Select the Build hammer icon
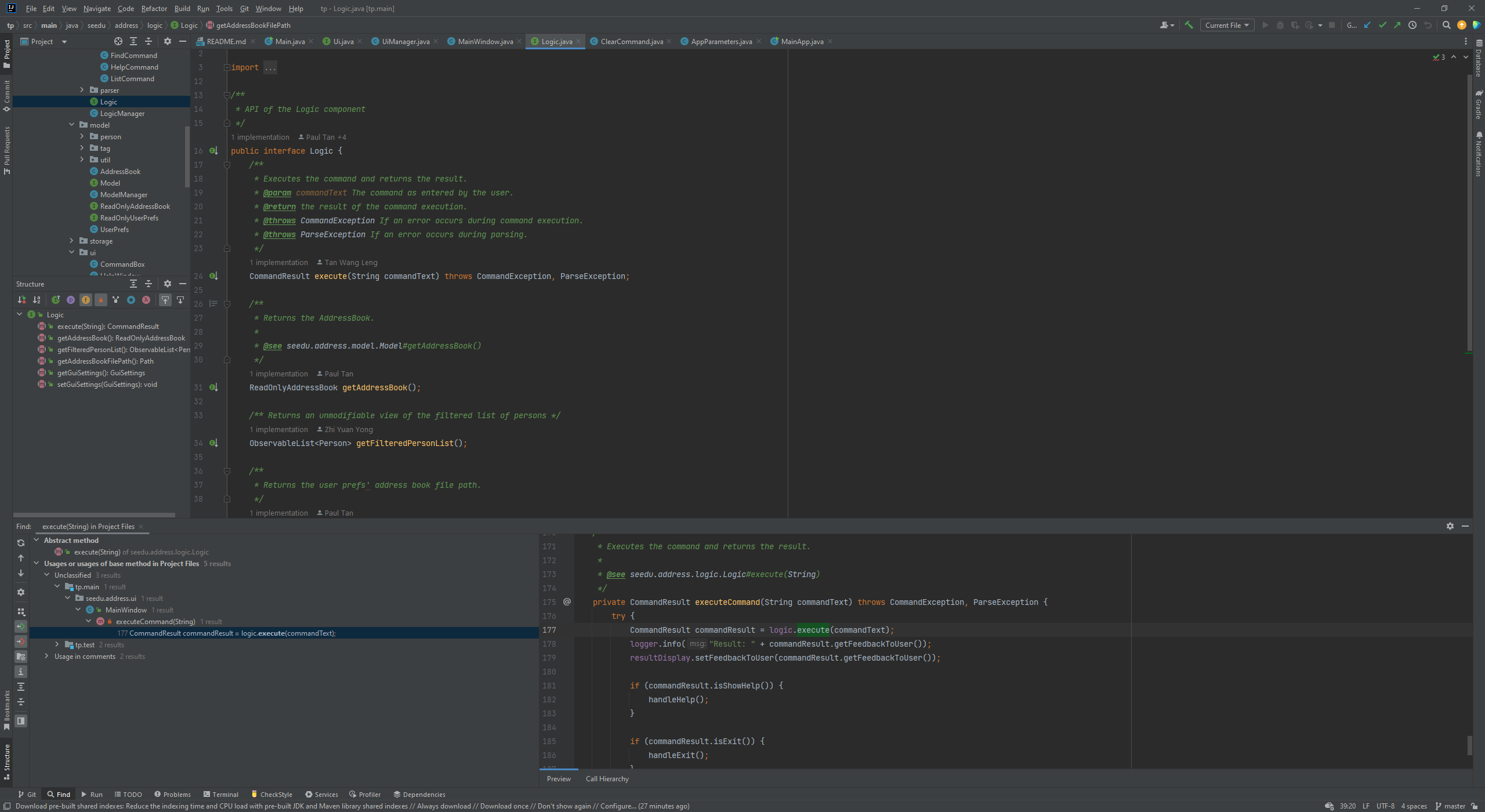Viewport: 1485px width, 812px height. click(x=1189, y=25)
